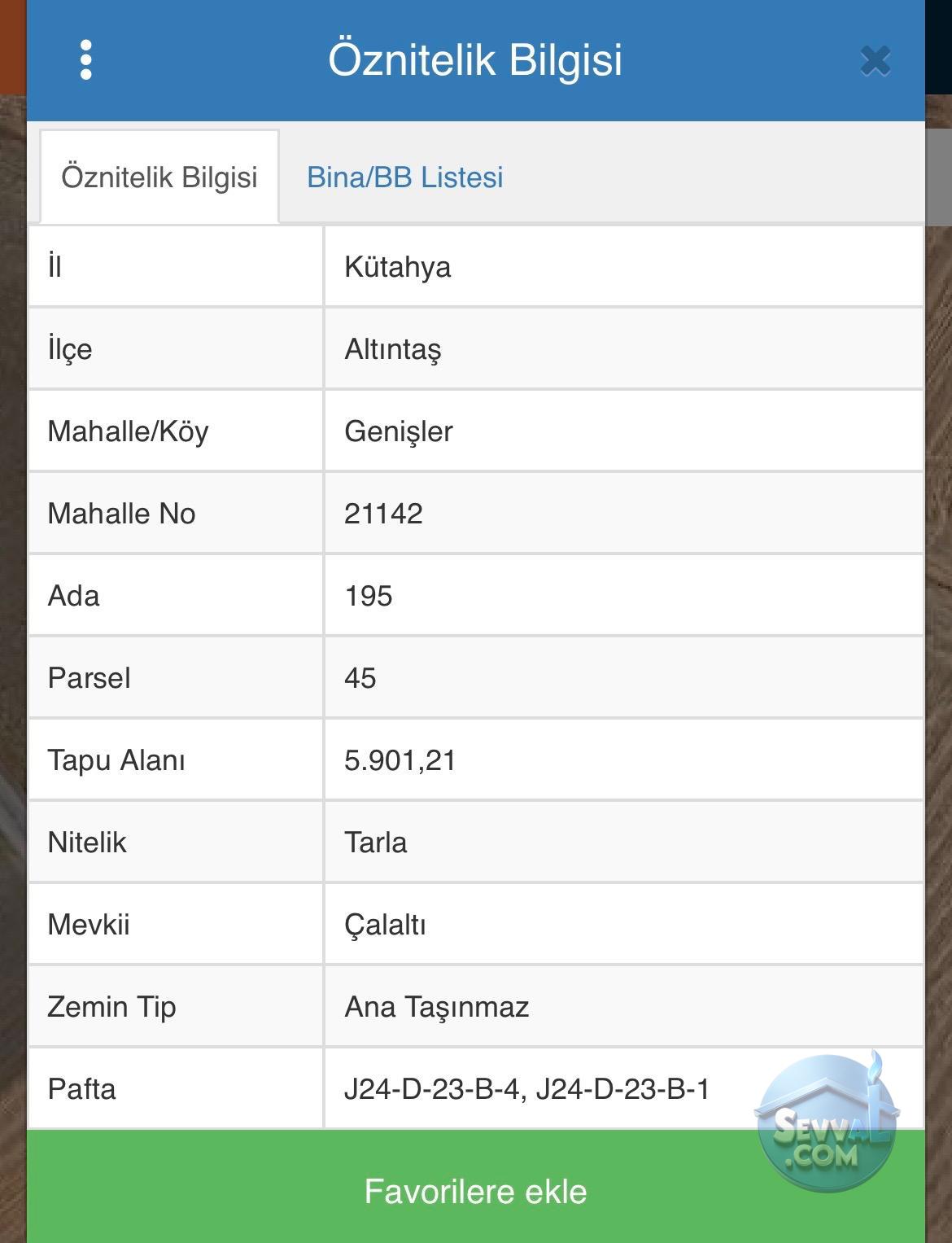The height and width of the screenshot is (1243, 952).
Task: Select the Öznitelik Bilgisi tab
Action: coord(159,177)
